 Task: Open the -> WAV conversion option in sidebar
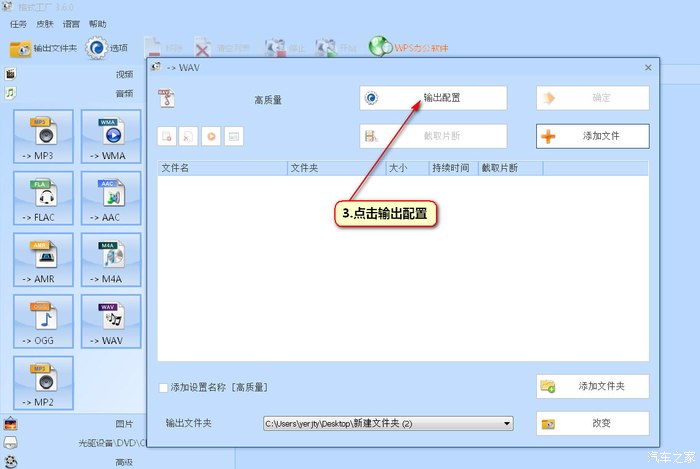pyautogui.click(x=111, y=321)
